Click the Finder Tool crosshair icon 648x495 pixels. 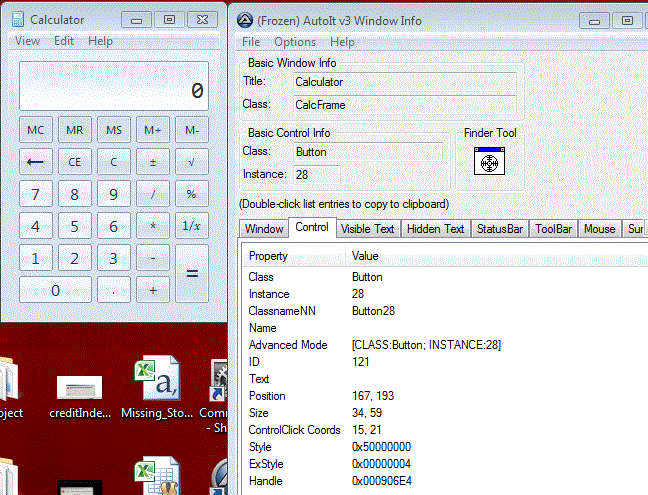click(489, 161)
